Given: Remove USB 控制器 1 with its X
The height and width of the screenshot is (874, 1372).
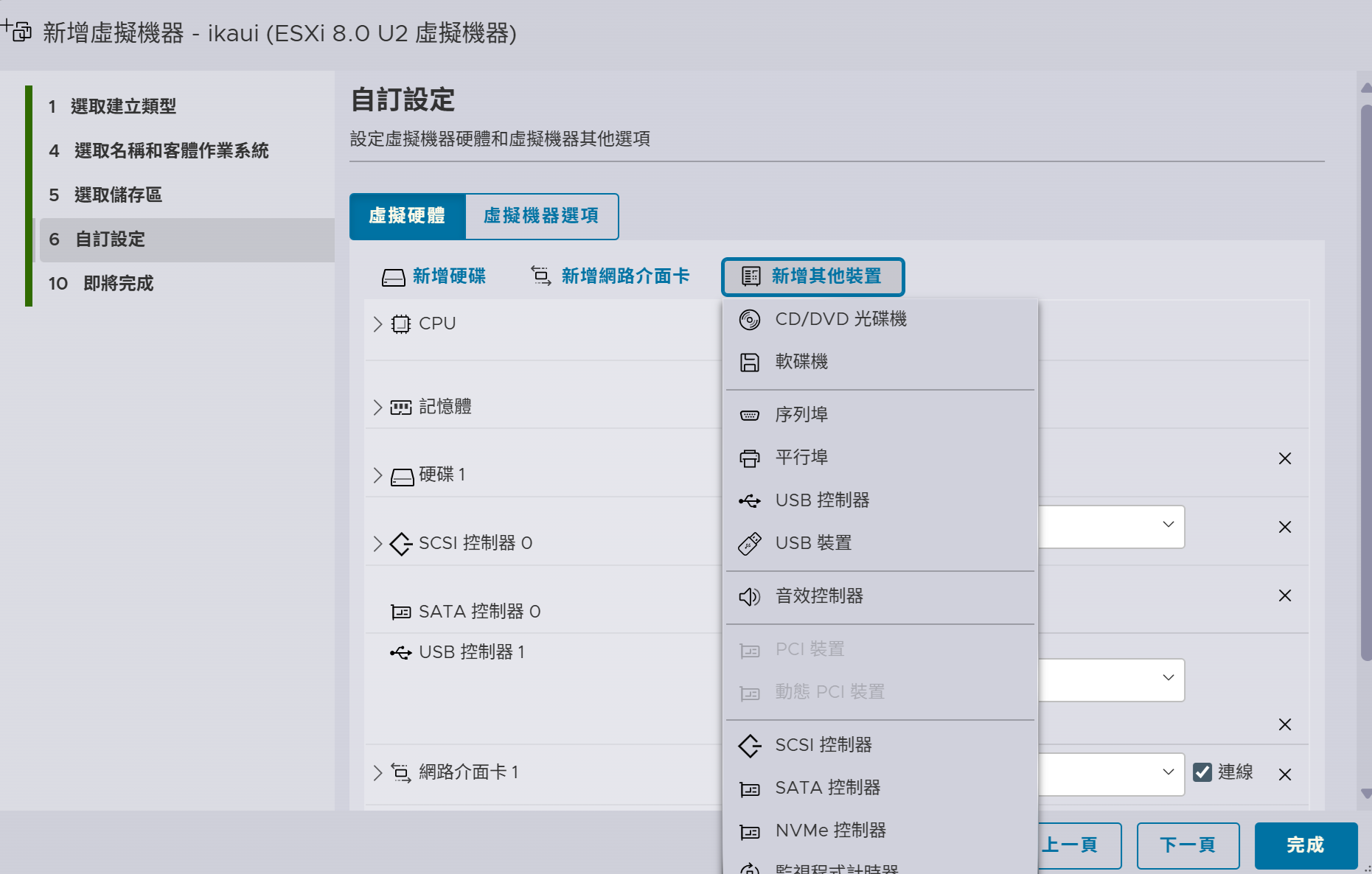Looking at the screenshot, I should pyautogui.click(x=1285, y=724).
